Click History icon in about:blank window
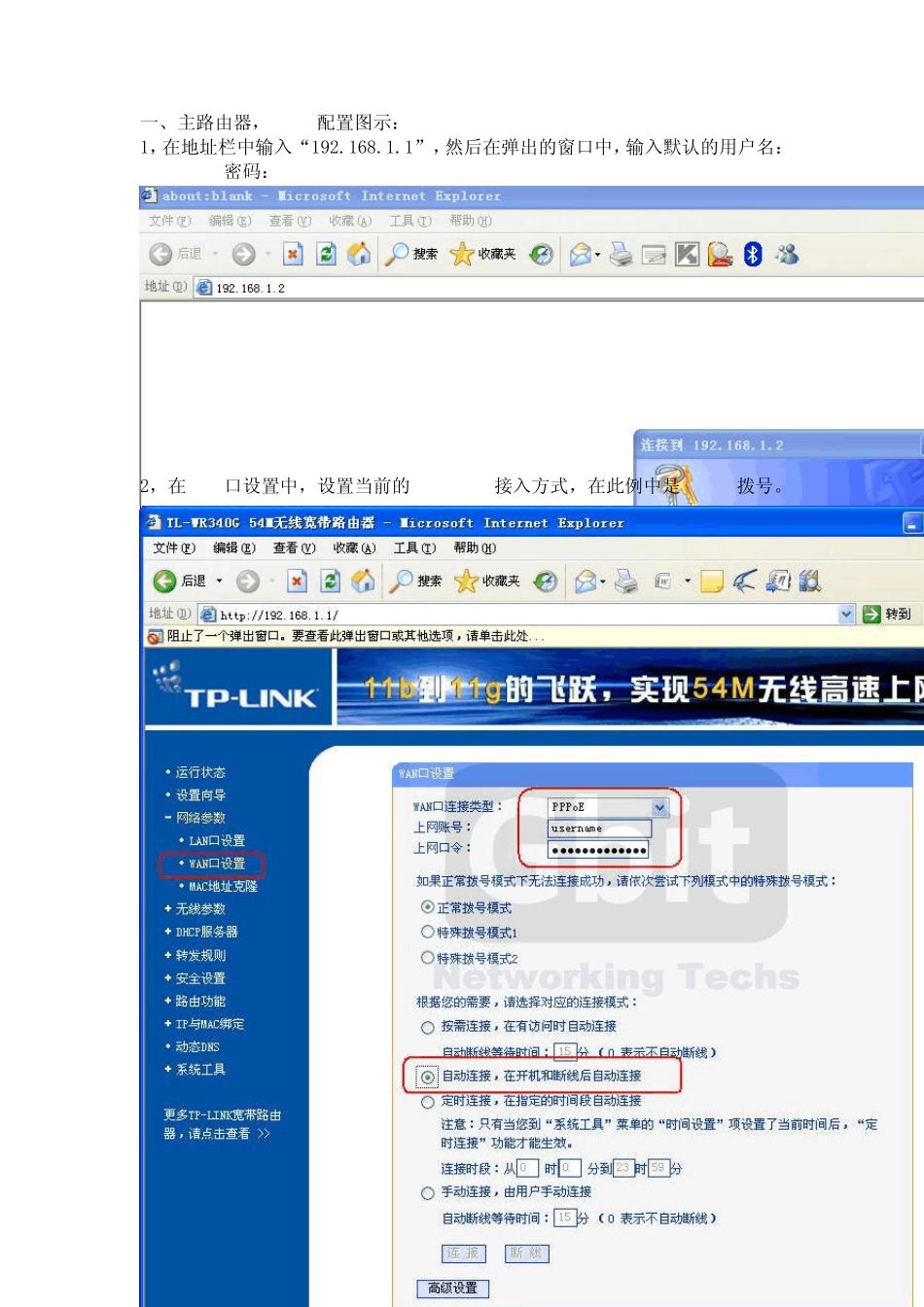Image resolution: width=924 pixels, height=1307 pixels. (542, 254)
